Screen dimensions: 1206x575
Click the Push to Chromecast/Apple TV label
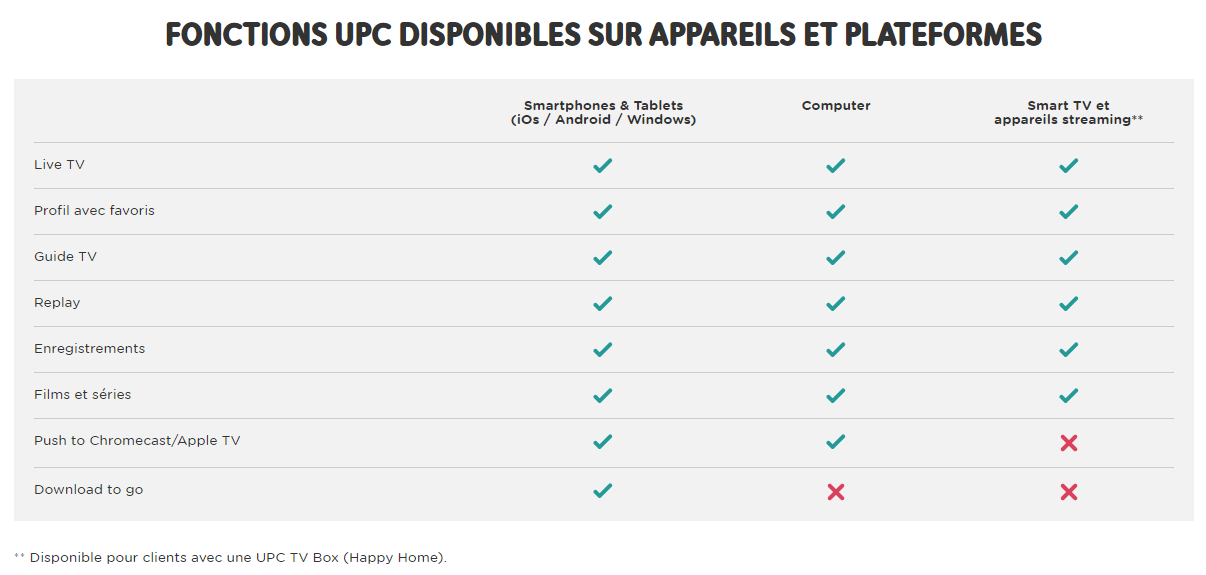(x=137, y=441)
